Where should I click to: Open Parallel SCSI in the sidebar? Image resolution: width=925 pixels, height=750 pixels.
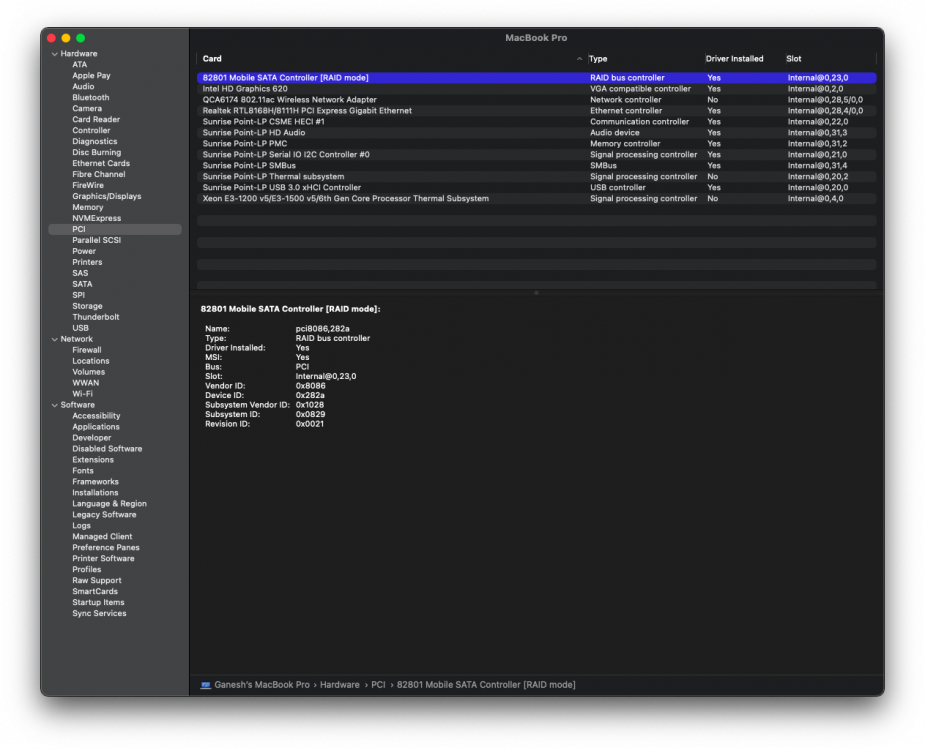[97, 240]
